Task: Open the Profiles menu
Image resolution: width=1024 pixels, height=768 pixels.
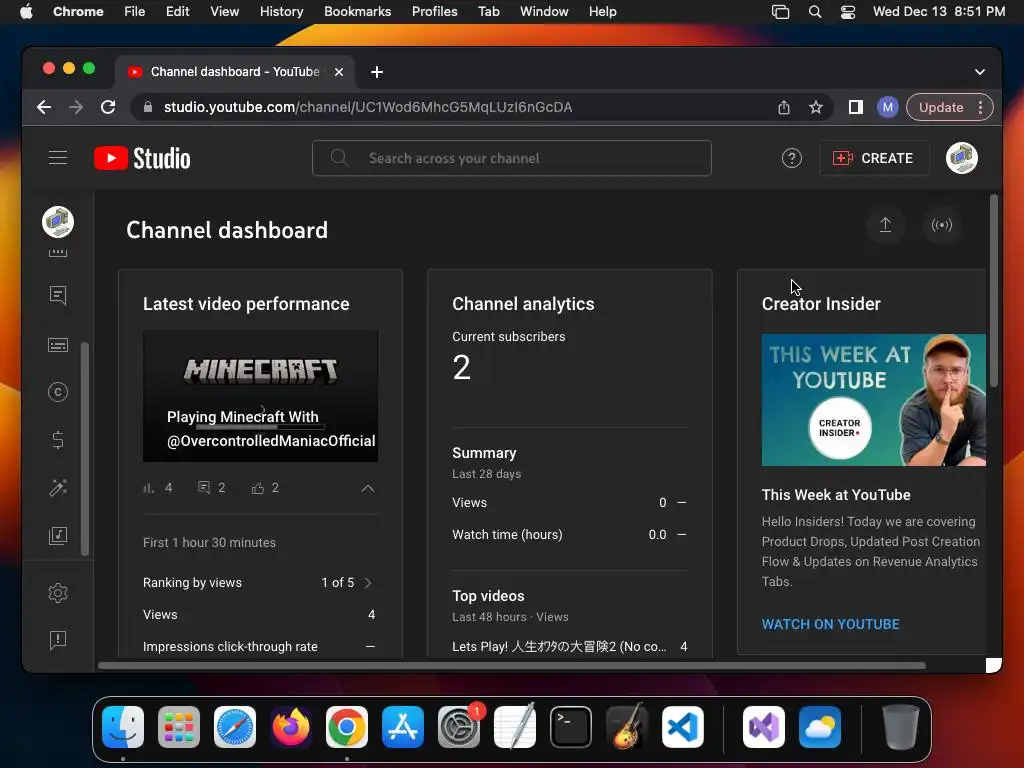Action: [434, 12]
